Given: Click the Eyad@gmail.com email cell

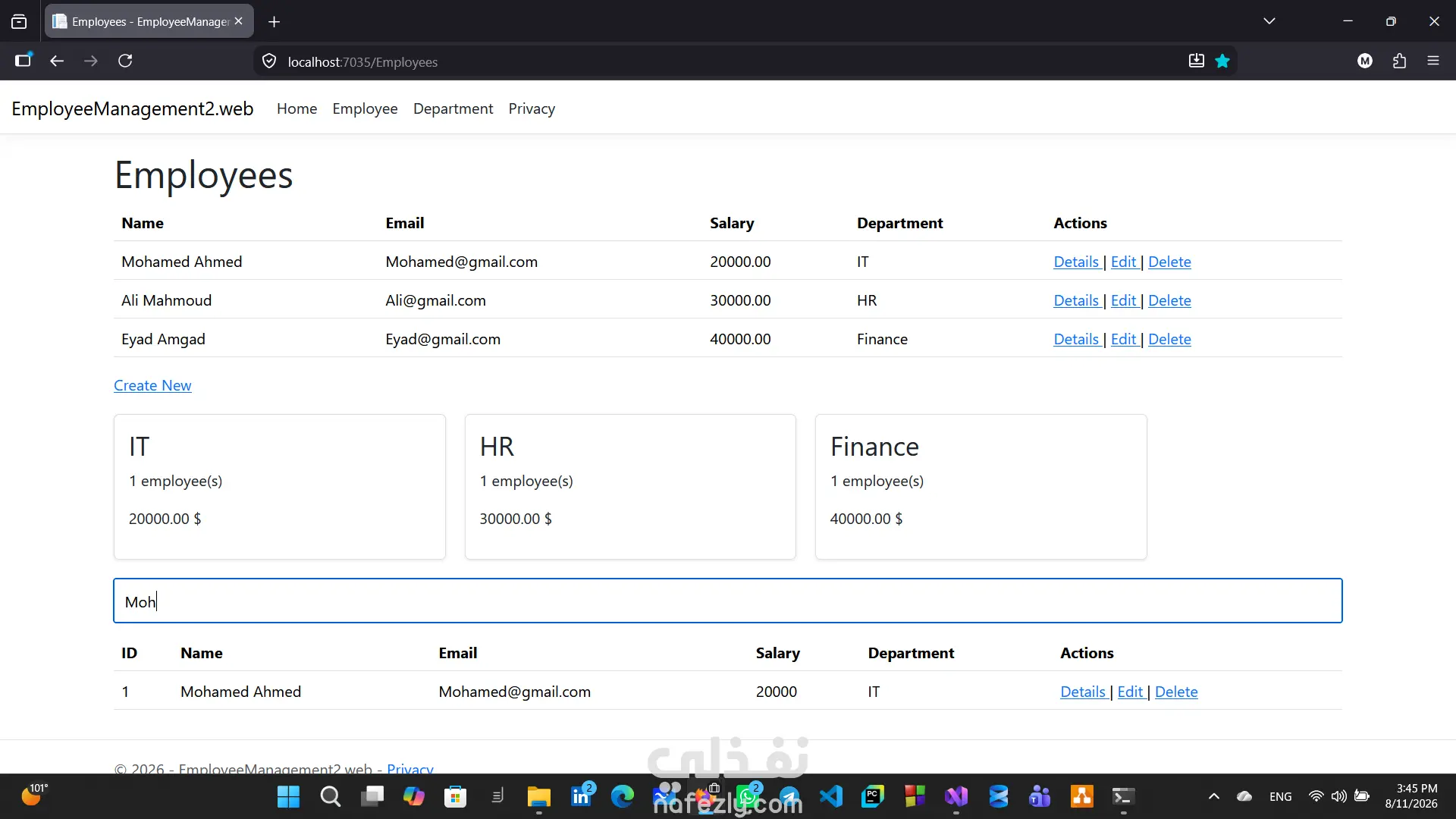Looking at the screenshot, I should 443,339.
